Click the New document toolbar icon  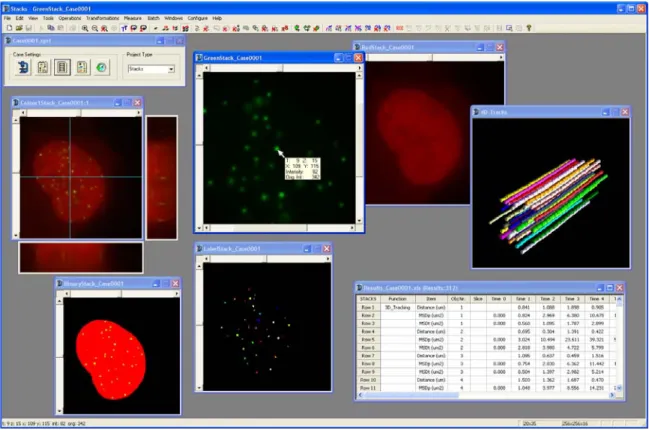click(x=9, y=28)
